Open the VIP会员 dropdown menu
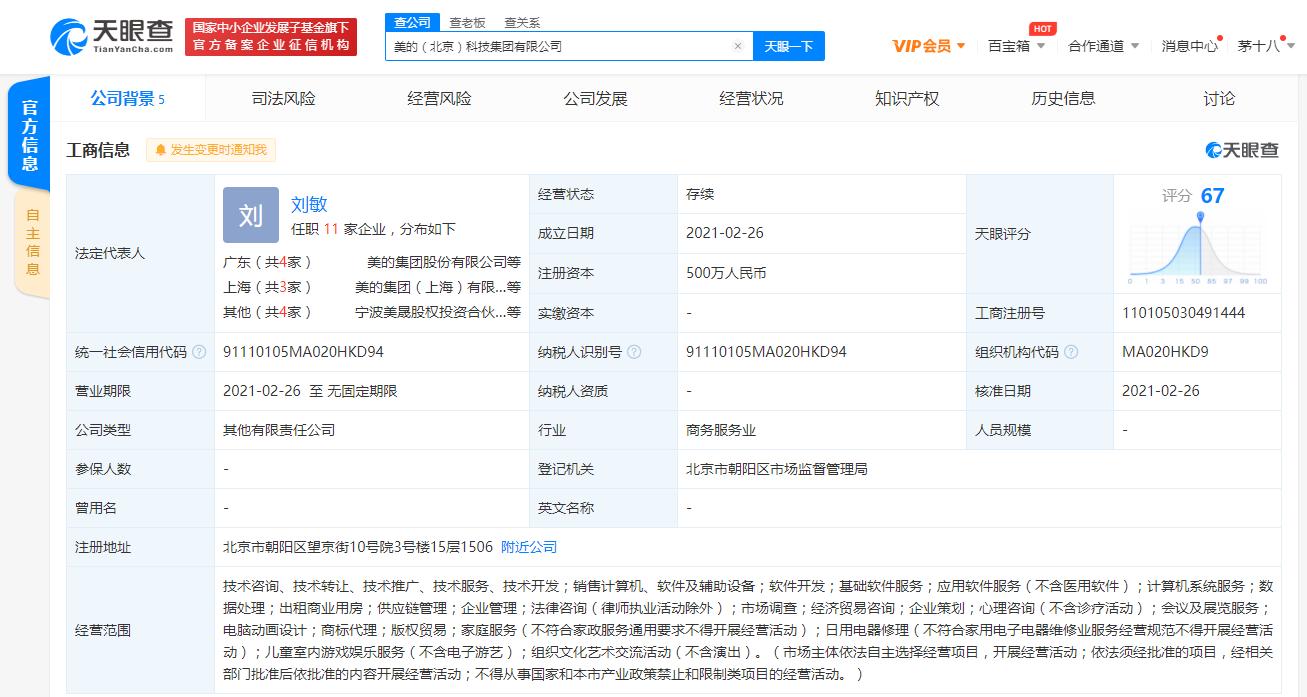The height and width of the screenshot is (697, 1307). point(923,45)
